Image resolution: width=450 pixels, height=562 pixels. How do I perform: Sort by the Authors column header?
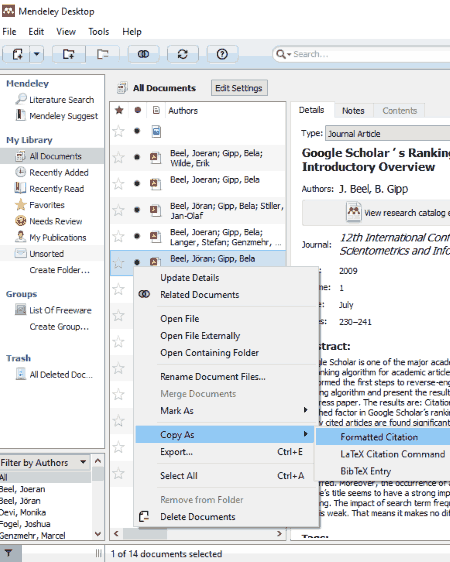click(x=183, y=110)
